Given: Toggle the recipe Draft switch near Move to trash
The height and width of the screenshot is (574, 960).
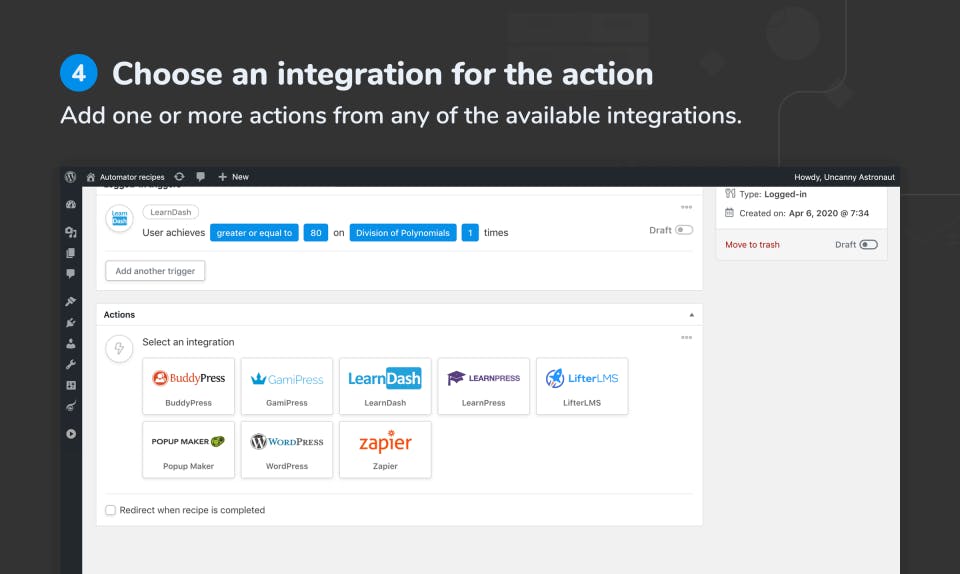Looking at the screenshot, I should click(x=868, y=245).
